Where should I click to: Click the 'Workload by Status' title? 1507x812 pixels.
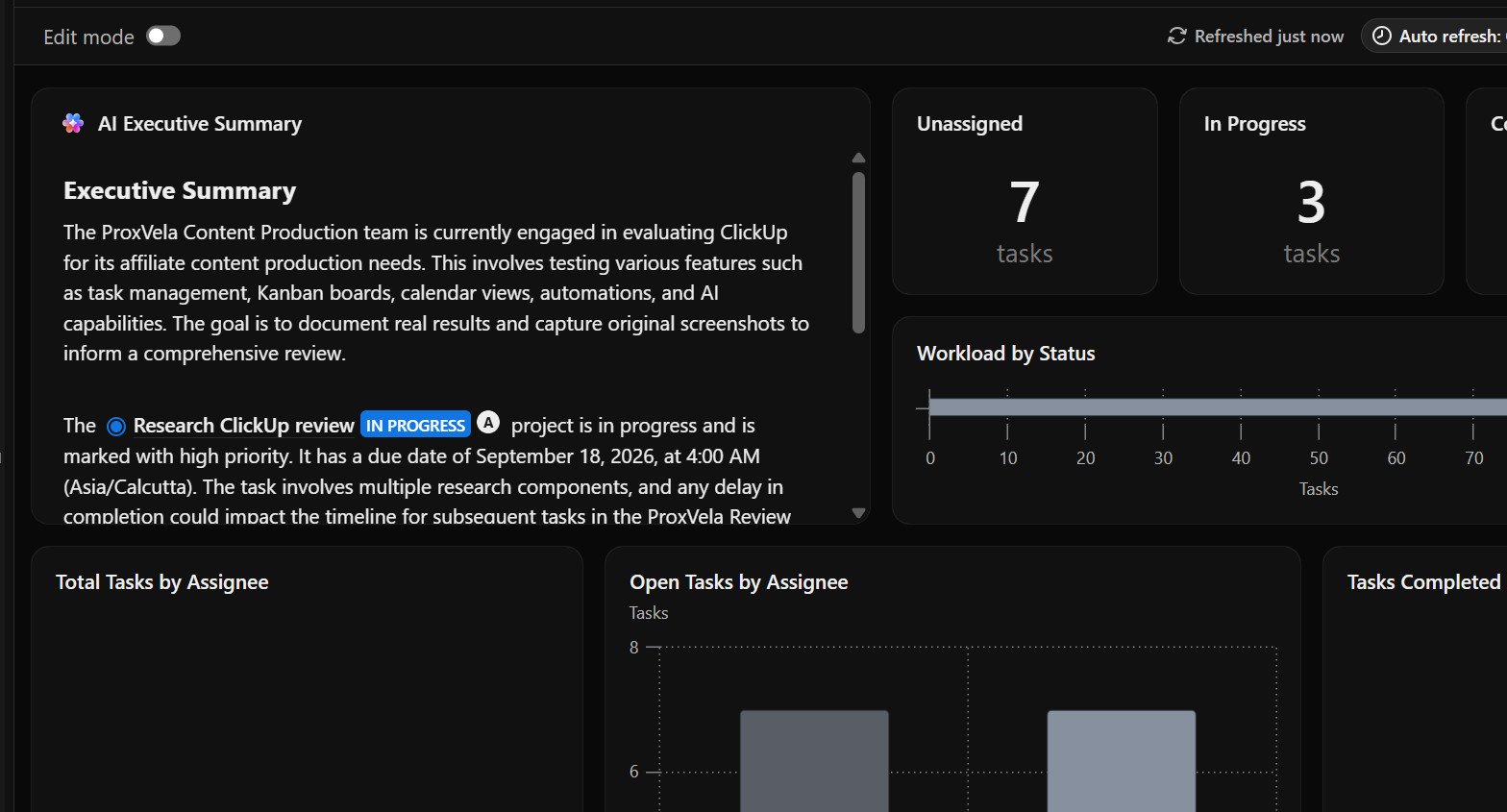click(1005, 354)
